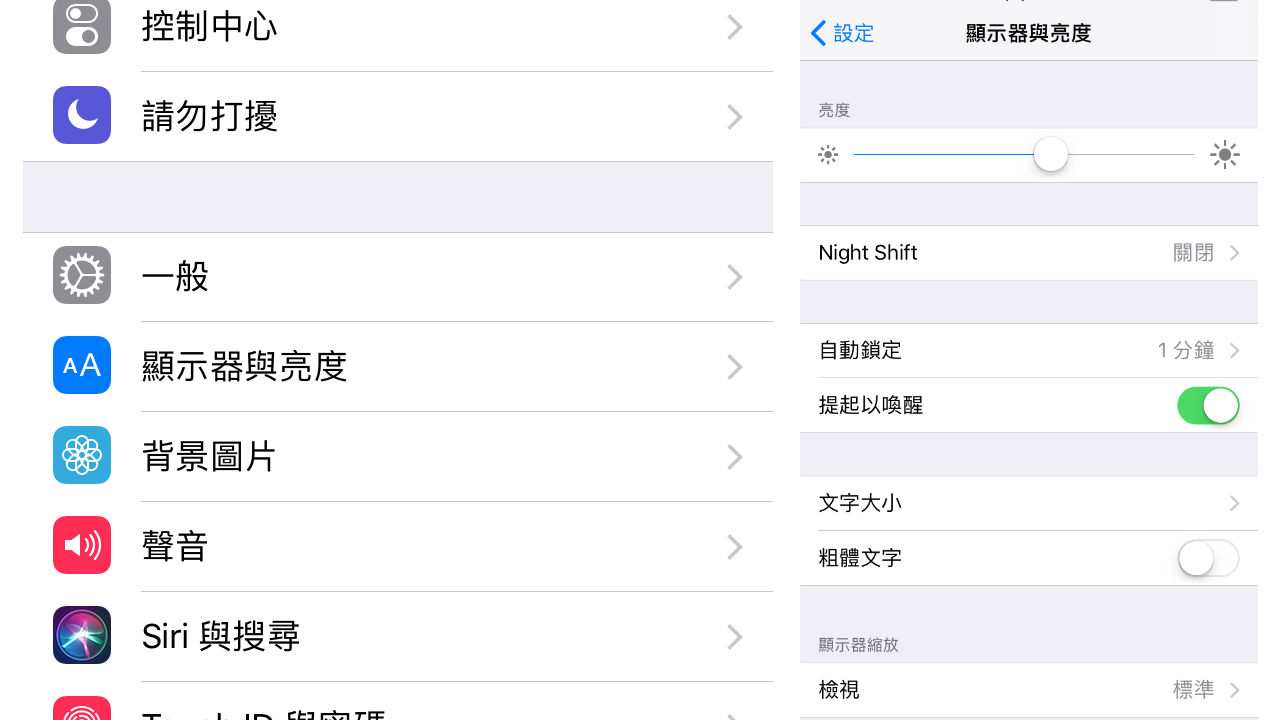This screenshot has height=720, width=1280.
Task: Turn off 提起以喚醒 switch
Action: [1208, 406]
